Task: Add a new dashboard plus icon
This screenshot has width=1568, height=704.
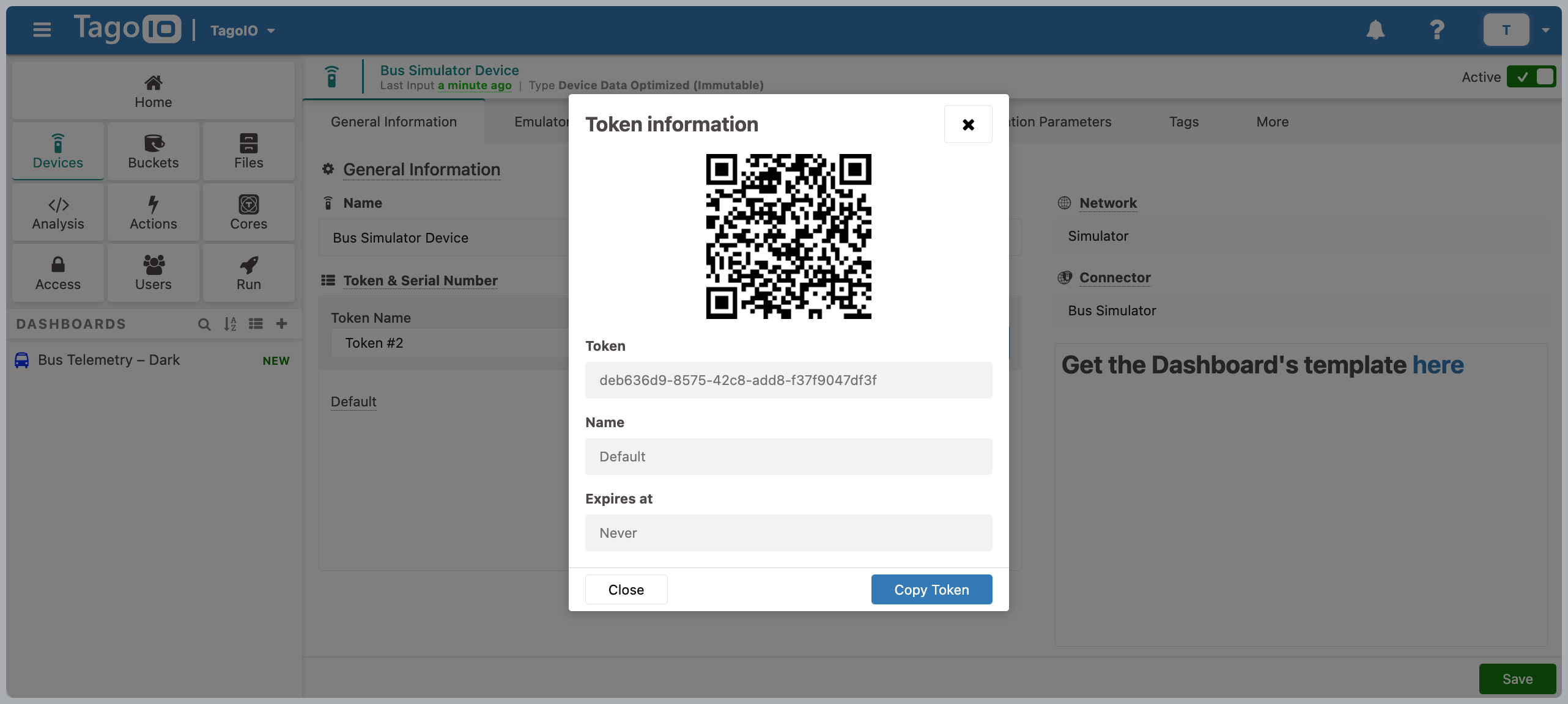Action: (x=281, y=324)
